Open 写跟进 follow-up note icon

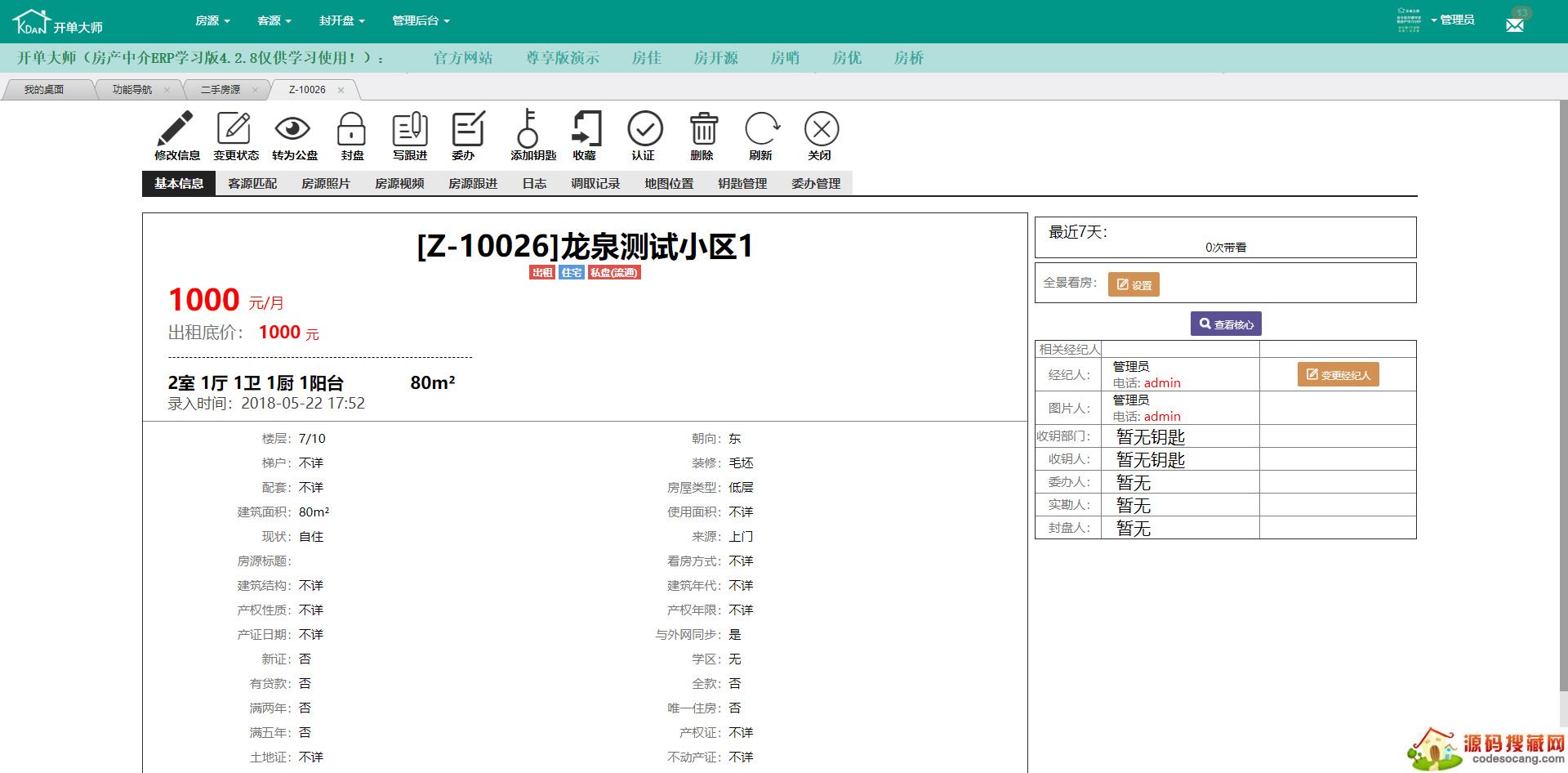(x=410, y=130)
